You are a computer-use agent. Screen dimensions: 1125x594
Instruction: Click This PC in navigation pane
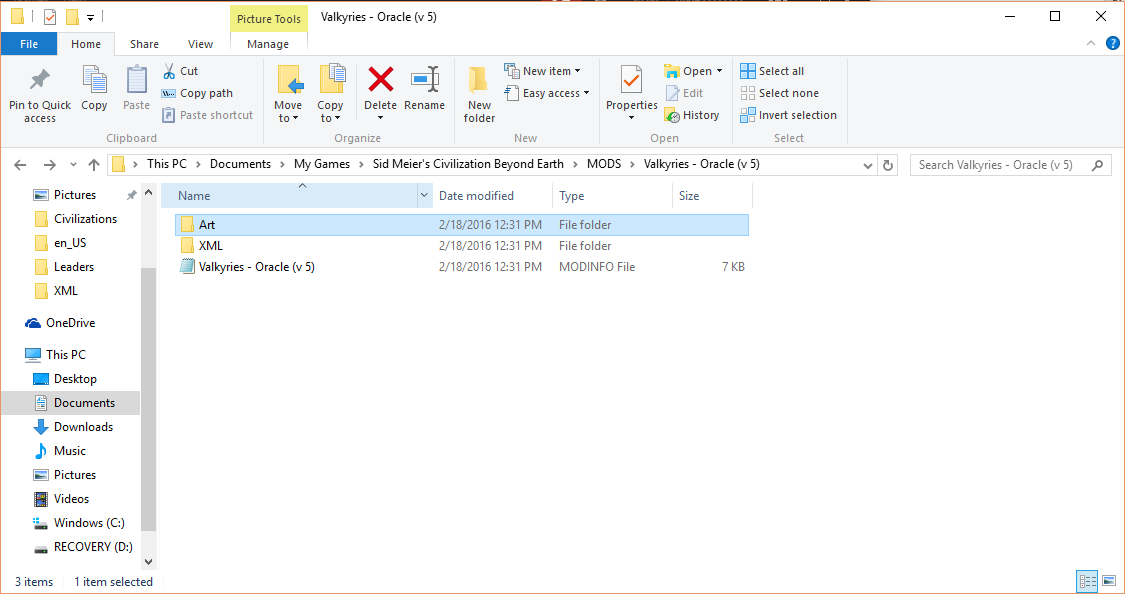point(65,354)
